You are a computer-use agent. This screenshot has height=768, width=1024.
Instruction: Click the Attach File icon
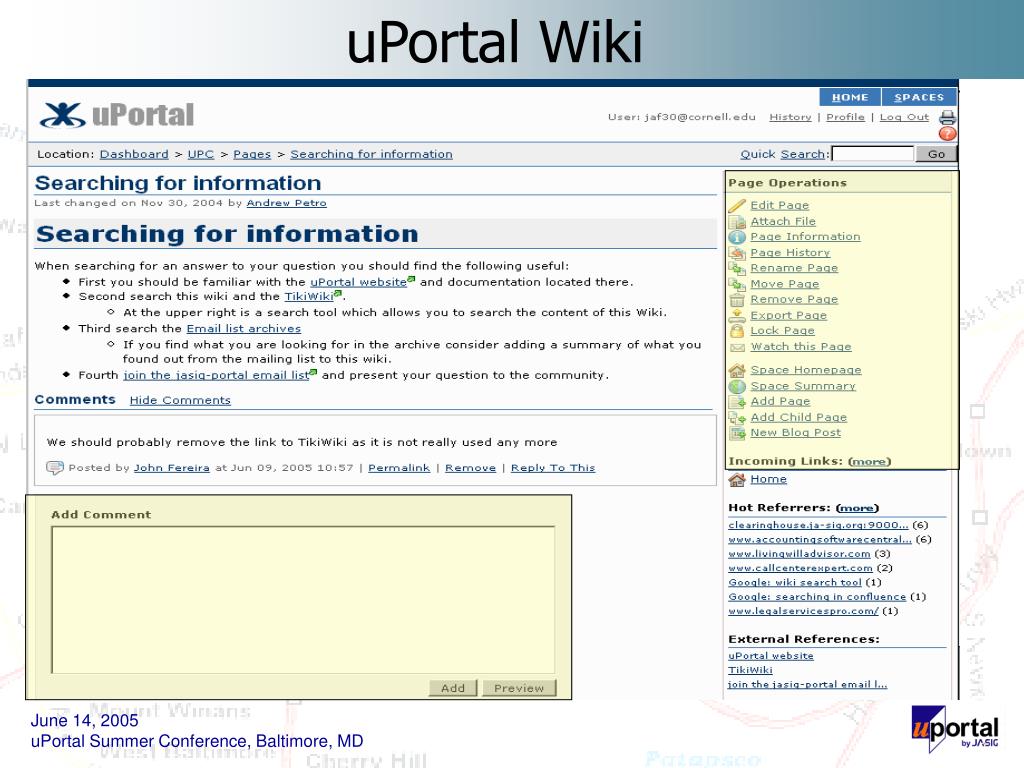point(737,221)
